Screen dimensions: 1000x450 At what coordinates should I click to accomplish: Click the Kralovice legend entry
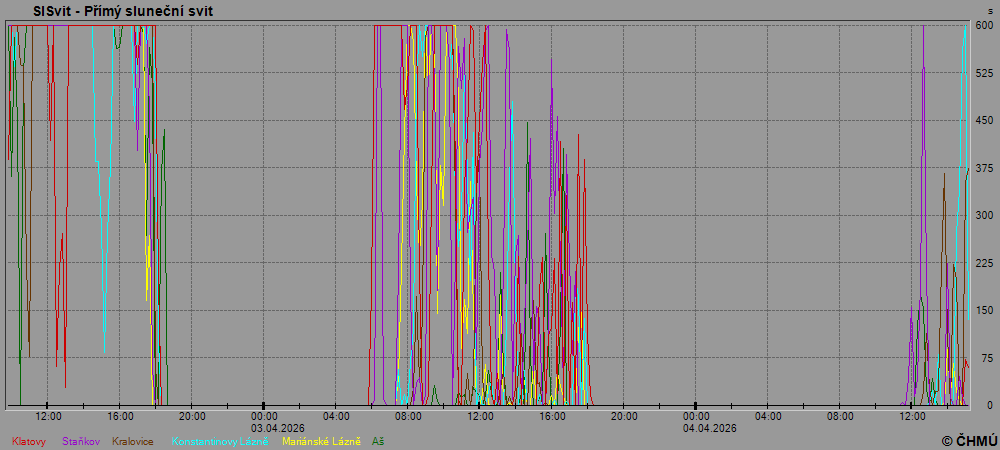(x=133, y=441)
